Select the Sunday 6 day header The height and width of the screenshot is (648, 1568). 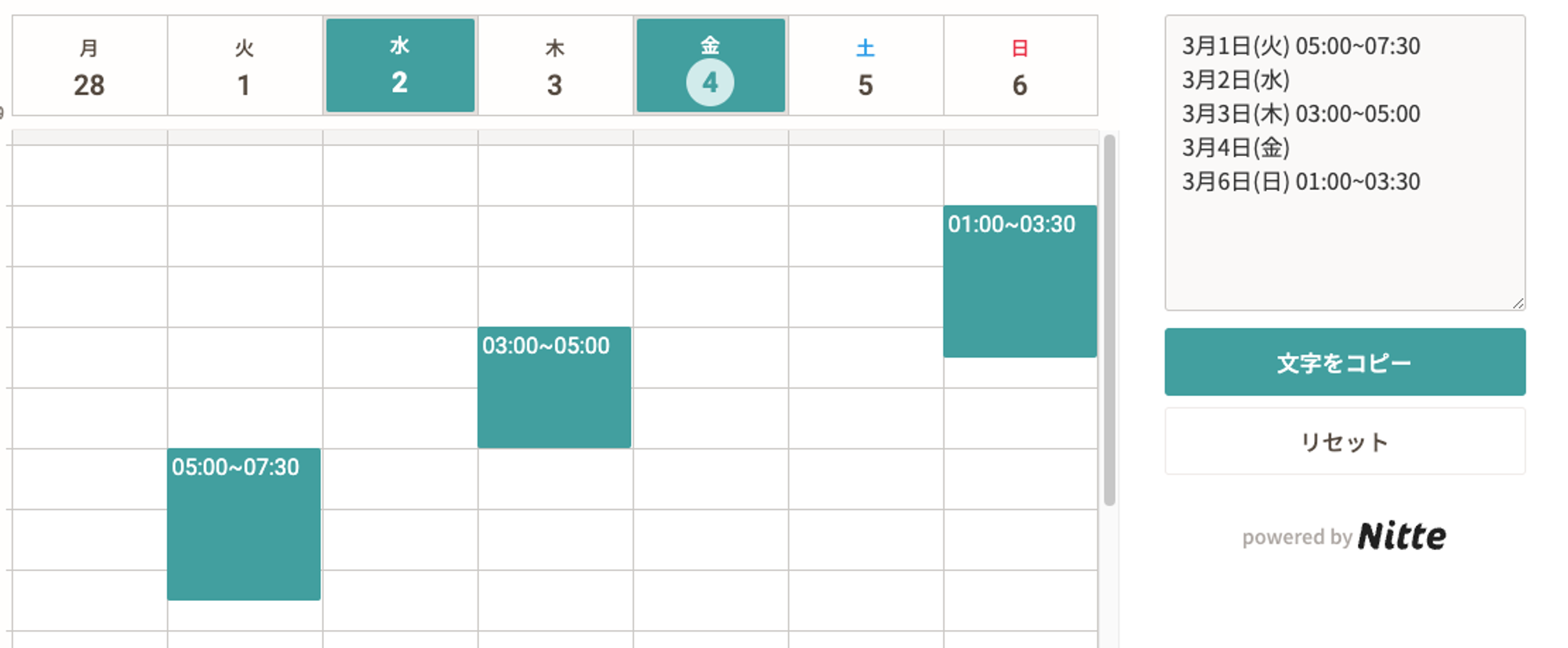click(x=1020, y=66)
